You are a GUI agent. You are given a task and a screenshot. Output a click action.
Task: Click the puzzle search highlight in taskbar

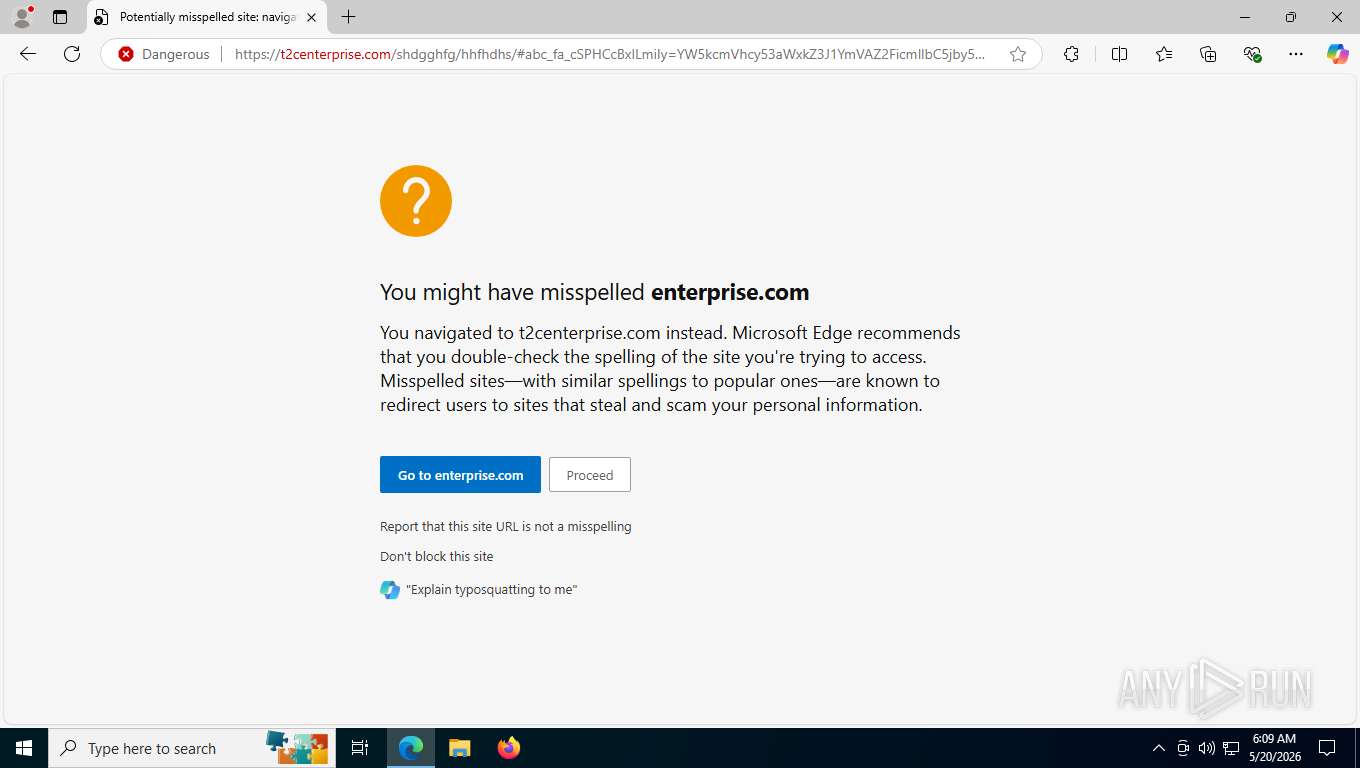[297, 748]
